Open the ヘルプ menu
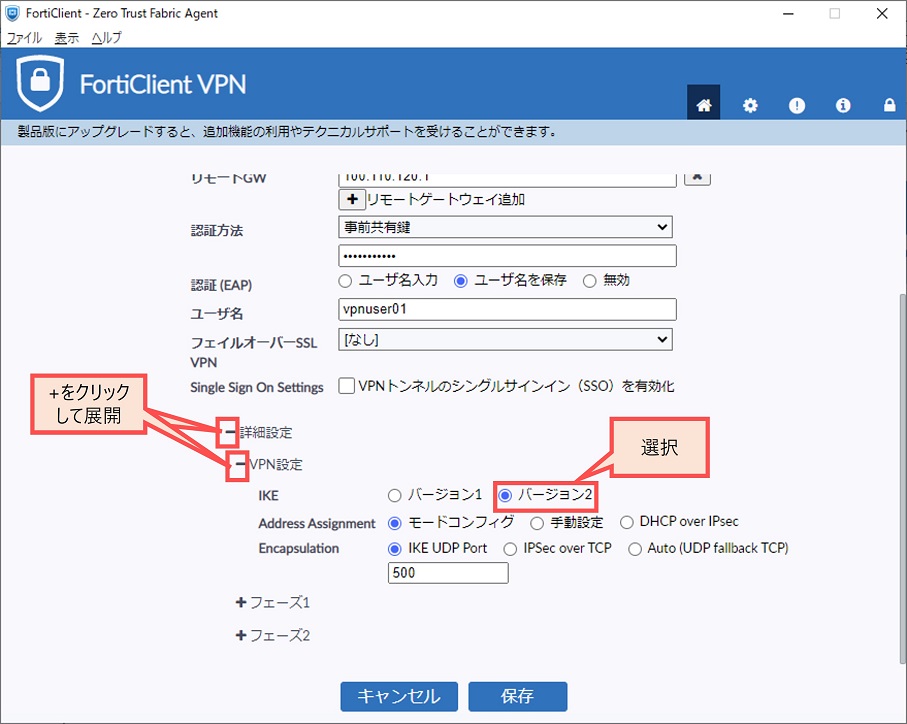Viewport: 907px width, 724px height. 106,37
